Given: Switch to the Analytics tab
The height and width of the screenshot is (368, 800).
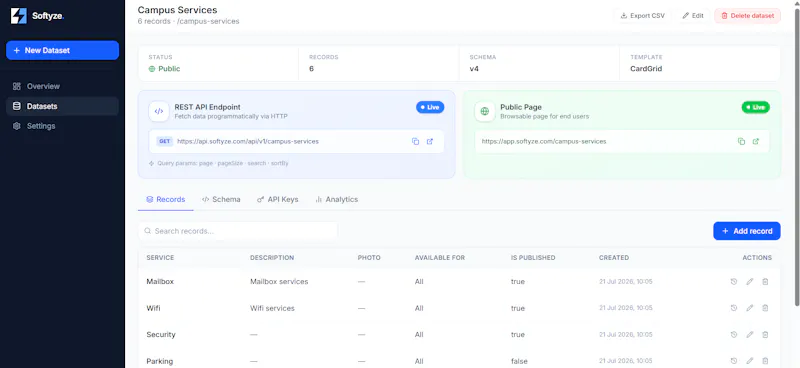Looking at the screenshot, I should (x=336, y=199).
